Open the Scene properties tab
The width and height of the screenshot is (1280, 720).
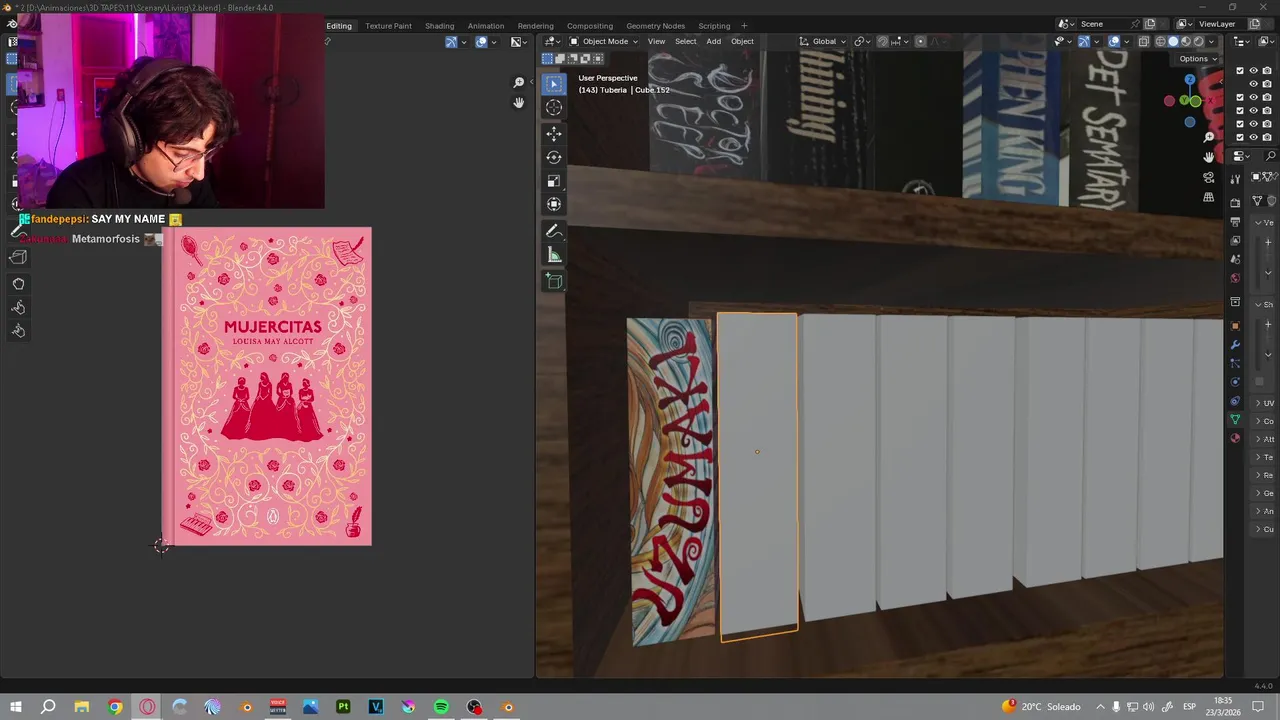pyautogui.click(x=1235, y=259)
